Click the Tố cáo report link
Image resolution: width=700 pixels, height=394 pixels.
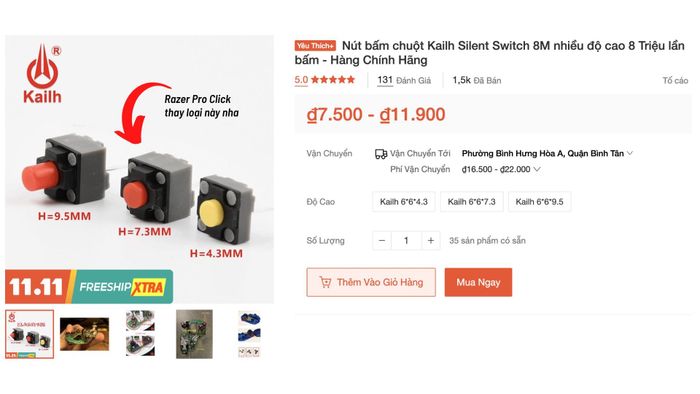pos(675,81)
